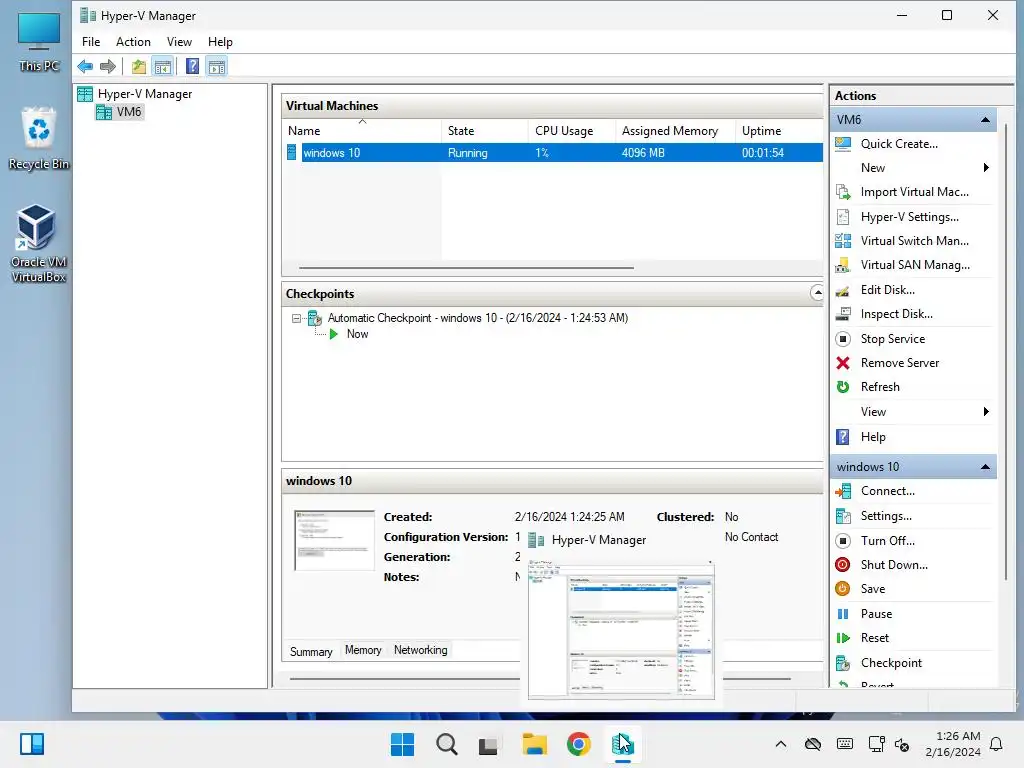The height and width of the screenshot is (768, 1024).
Task: Open the Windows Start menu
Action: [x=402, y=744]
